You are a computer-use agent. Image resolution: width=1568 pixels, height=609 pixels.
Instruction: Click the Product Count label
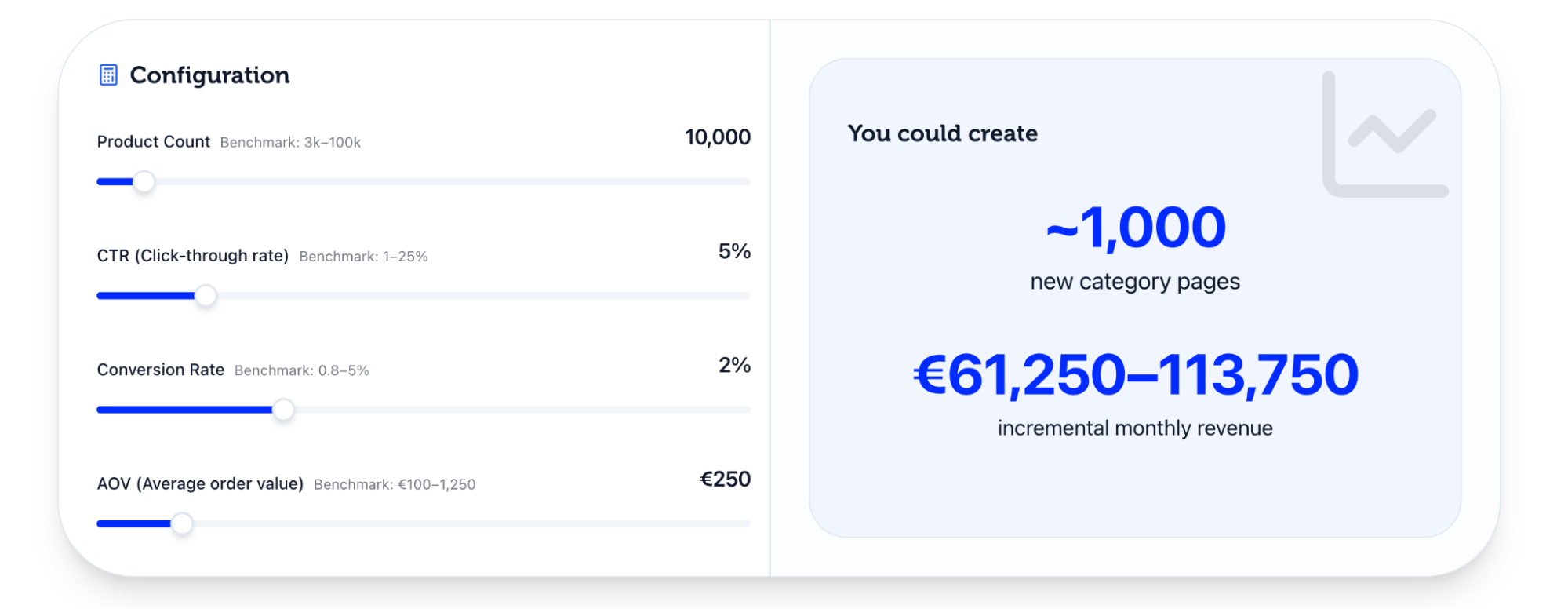pos(153,141)
